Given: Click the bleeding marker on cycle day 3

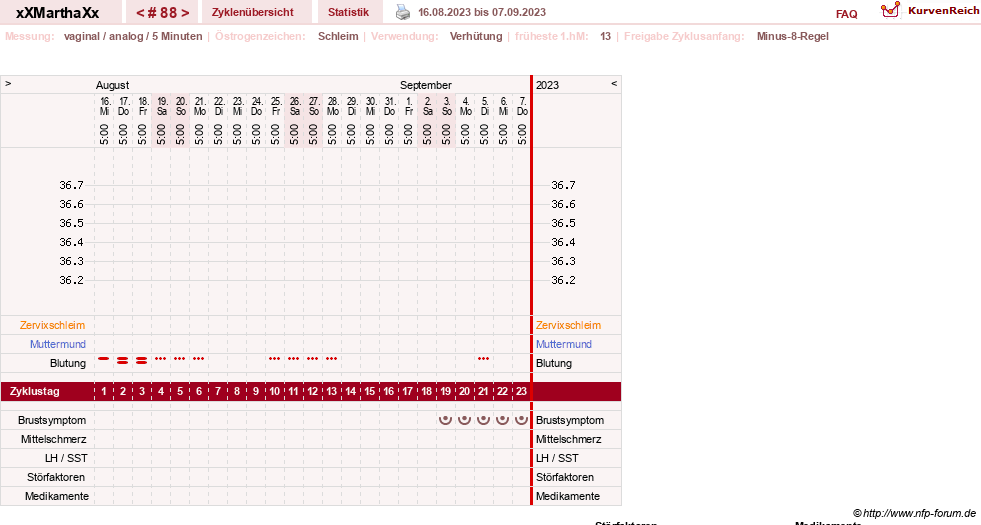Looking at the screenshot, I should click(x=141, y=360).
